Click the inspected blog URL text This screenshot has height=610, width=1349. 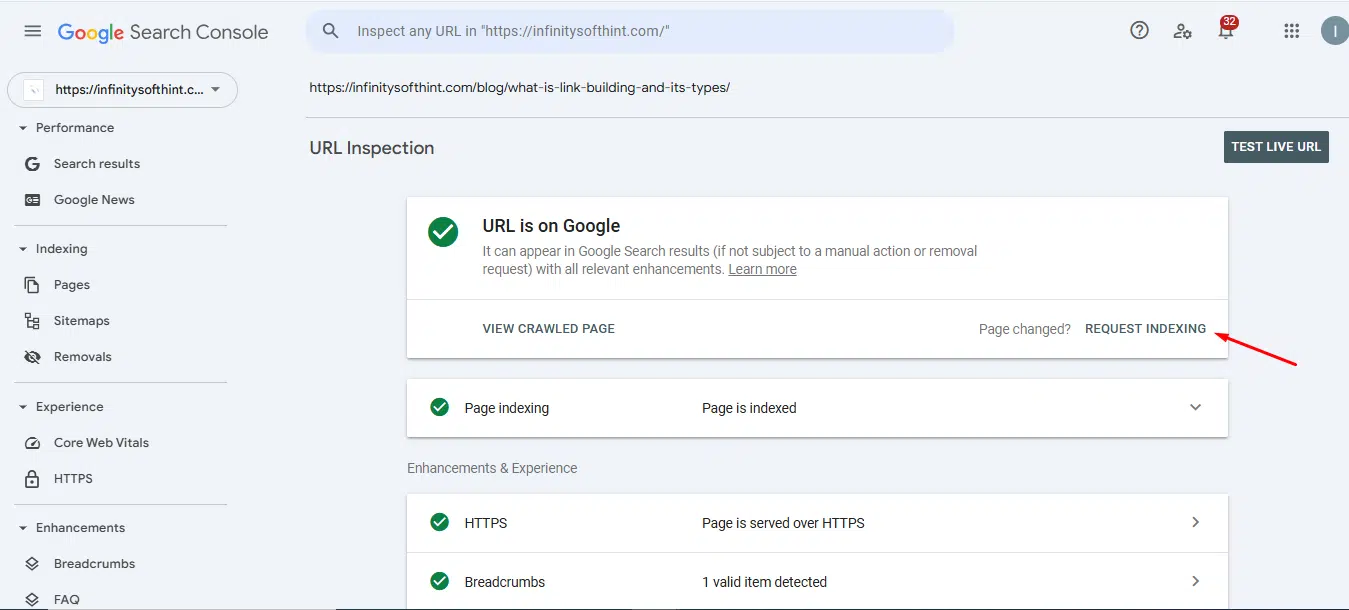520,87
